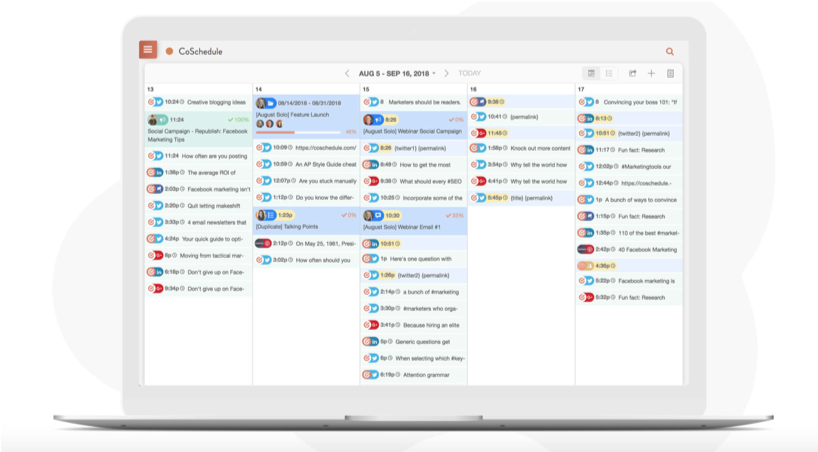Go to previous date range with left chevron
818x452 pixels.
(347, 73)
